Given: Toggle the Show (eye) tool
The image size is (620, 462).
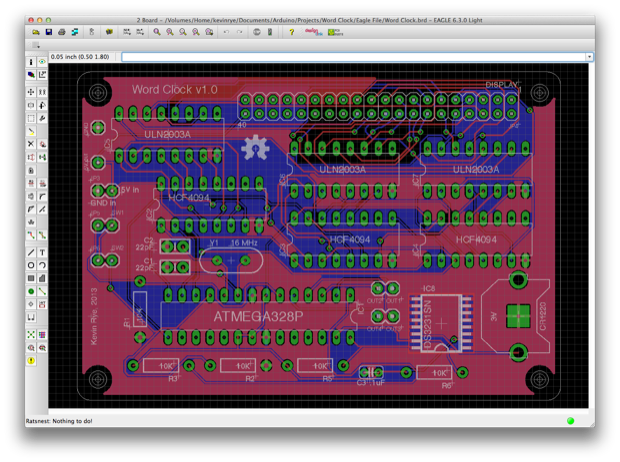Looking at the screenshot, I should pyautogui.click(x=42, y=62).
